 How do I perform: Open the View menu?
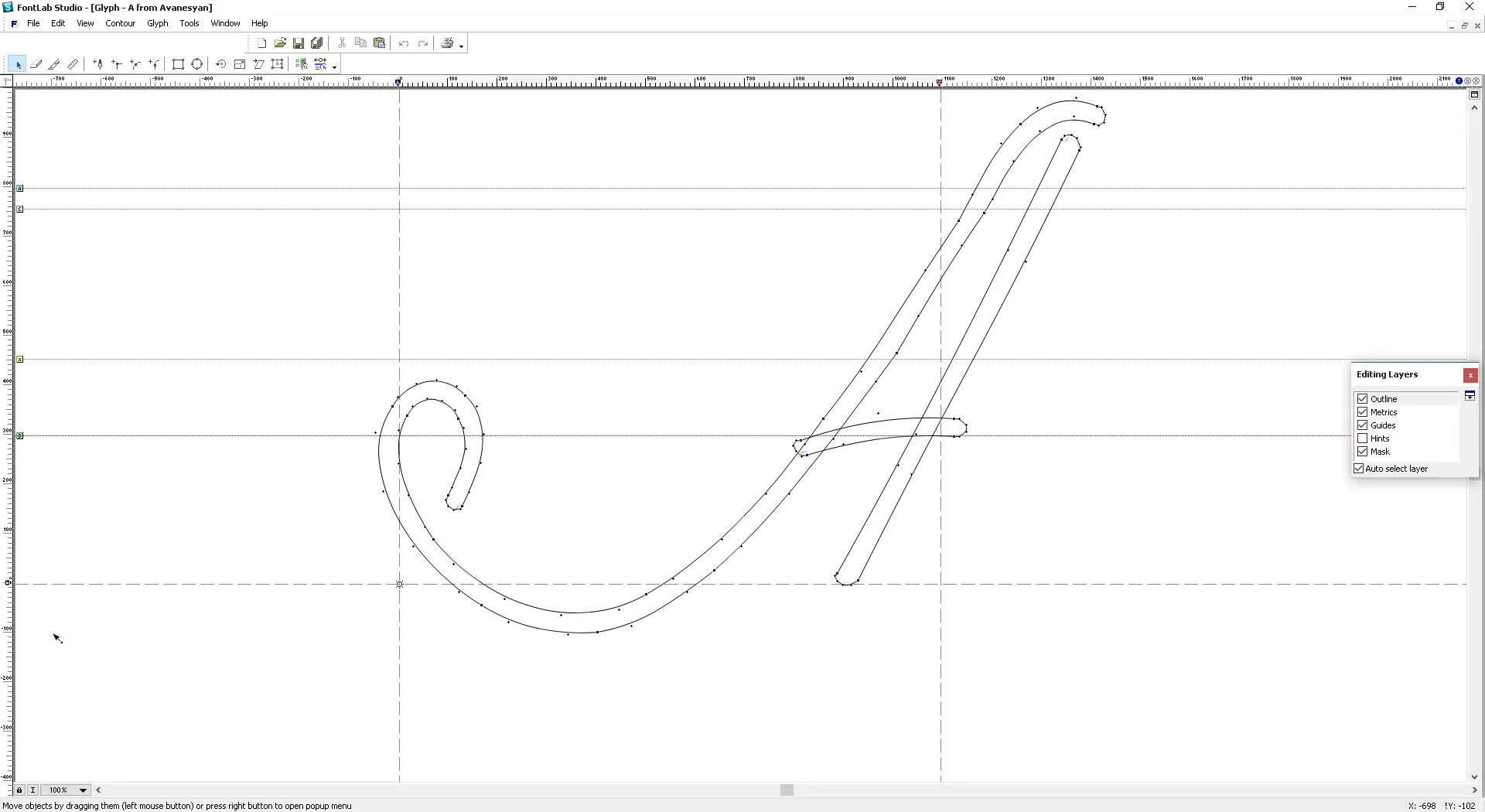tap(85, 24)
